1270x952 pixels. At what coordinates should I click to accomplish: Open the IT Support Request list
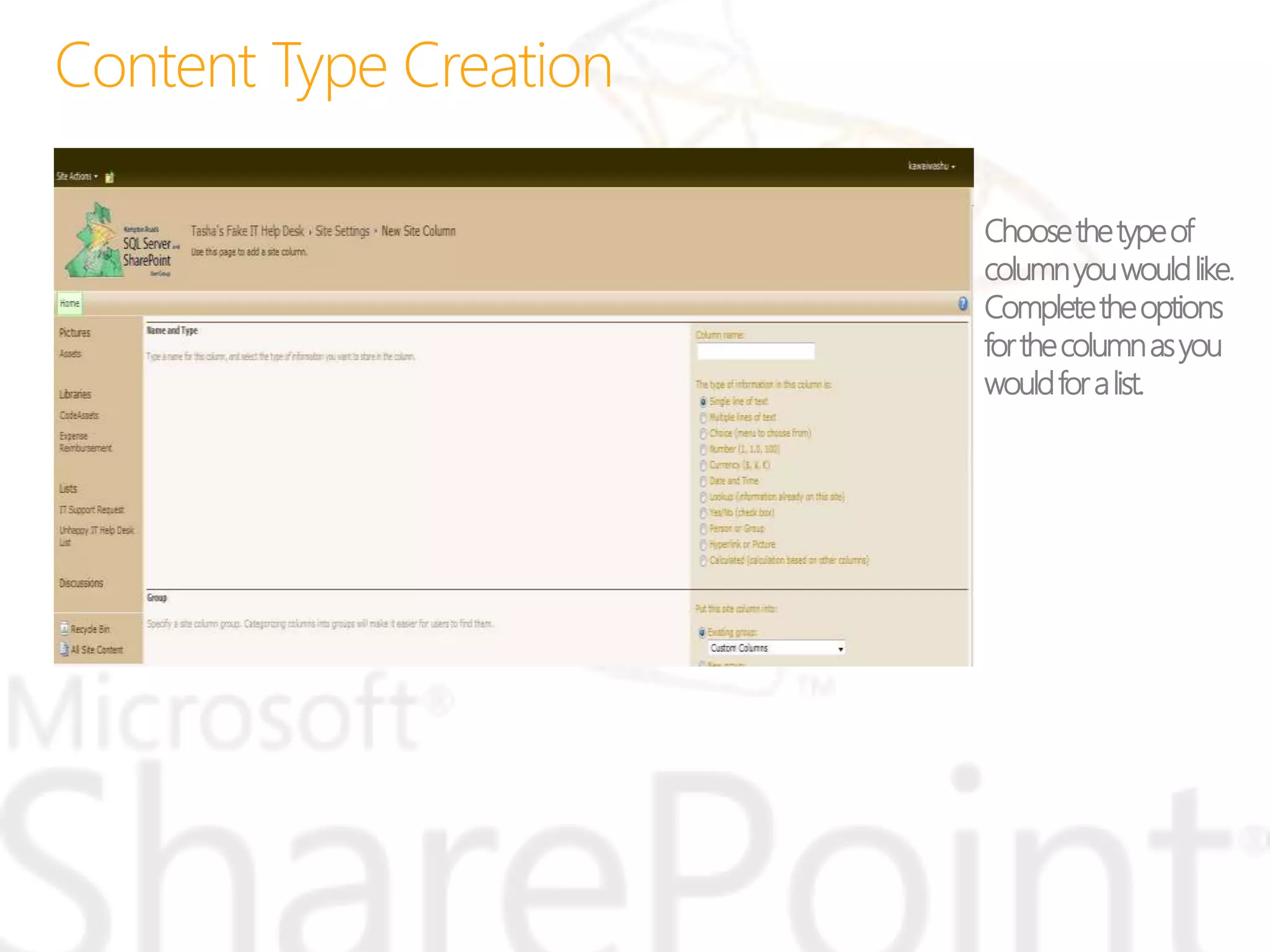click(x=92, y=510)
